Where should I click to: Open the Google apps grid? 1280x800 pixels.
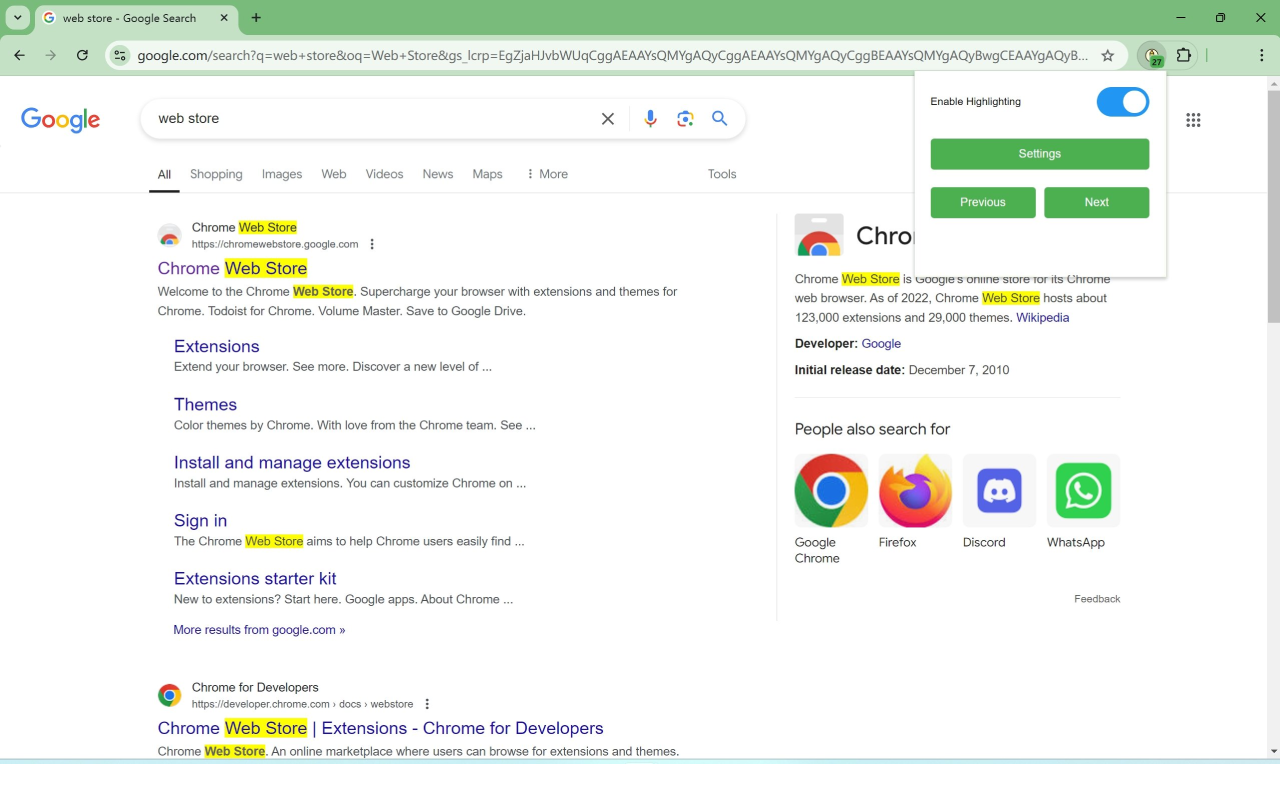click(1193, 120)
